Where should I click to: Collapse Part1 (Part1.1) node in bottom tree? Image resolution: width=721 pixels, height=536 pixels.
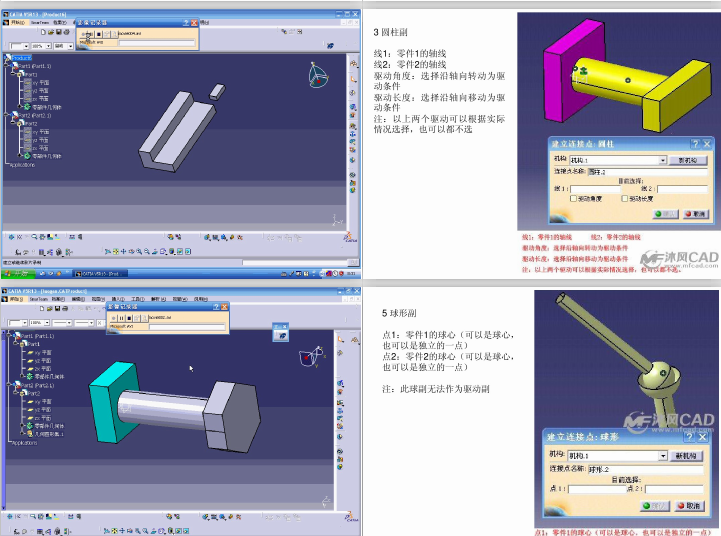pos(8,336)
